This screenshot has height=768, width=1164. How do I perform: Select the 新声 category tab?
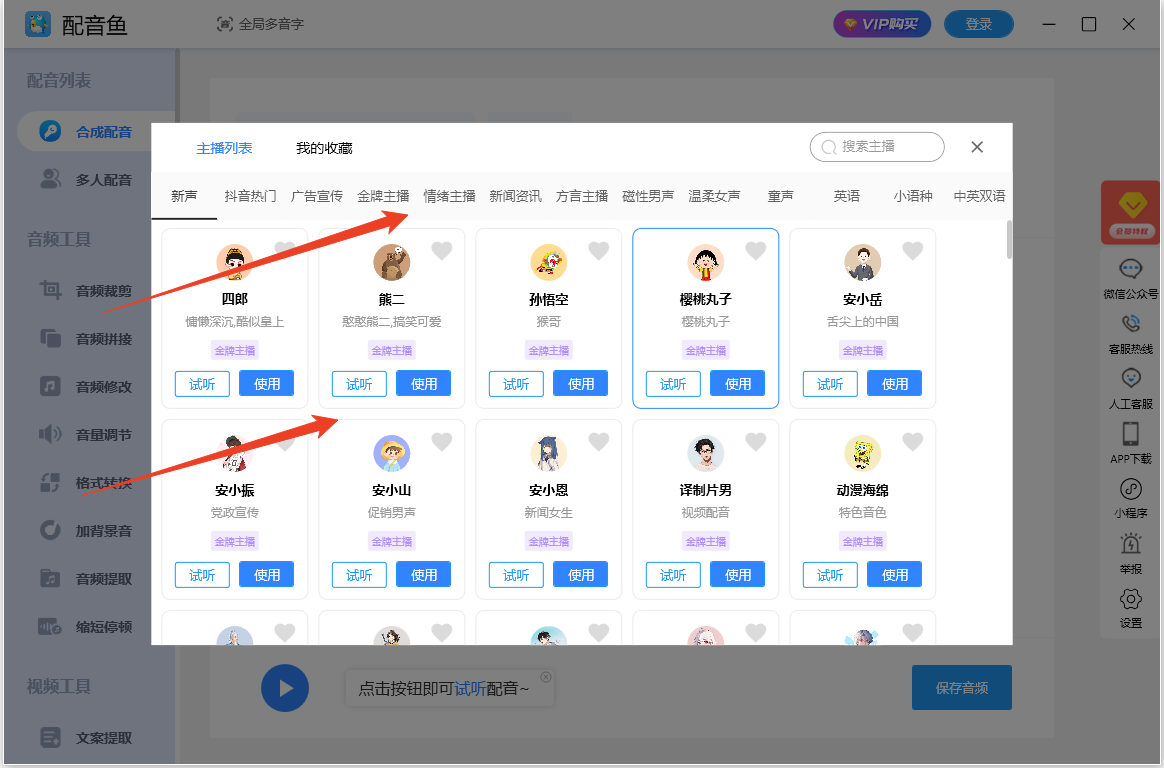pos(184,196)
